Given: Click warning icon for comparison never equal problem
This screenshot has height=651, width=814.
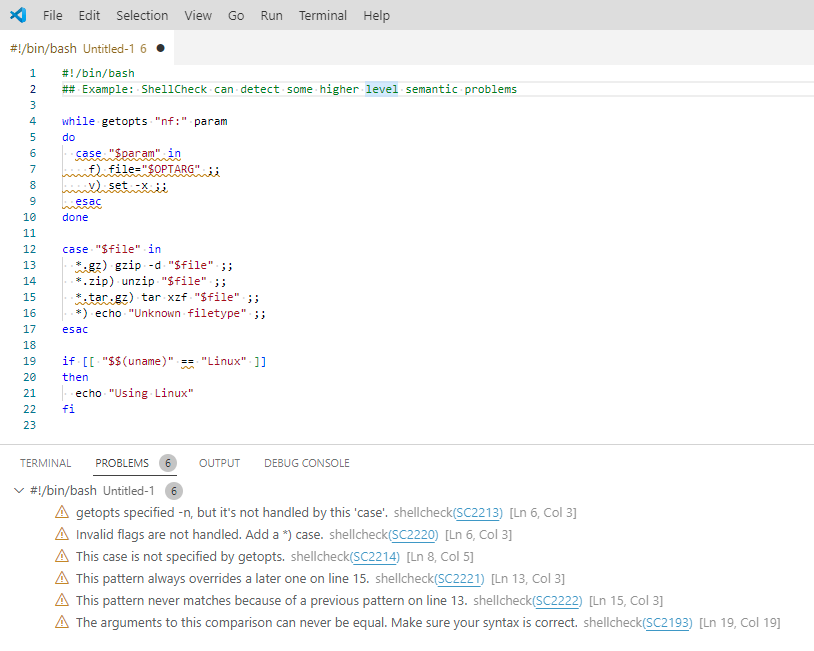Looking at the screenshot, I should [x=62, y=622].
